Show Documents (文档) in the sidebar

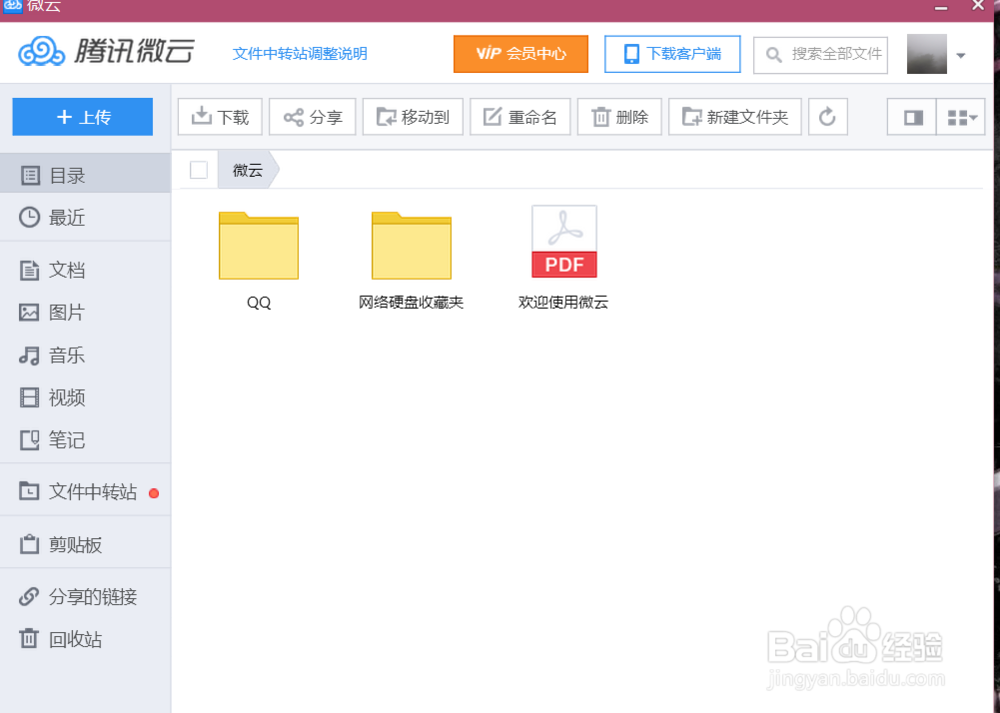coord(85,270)
